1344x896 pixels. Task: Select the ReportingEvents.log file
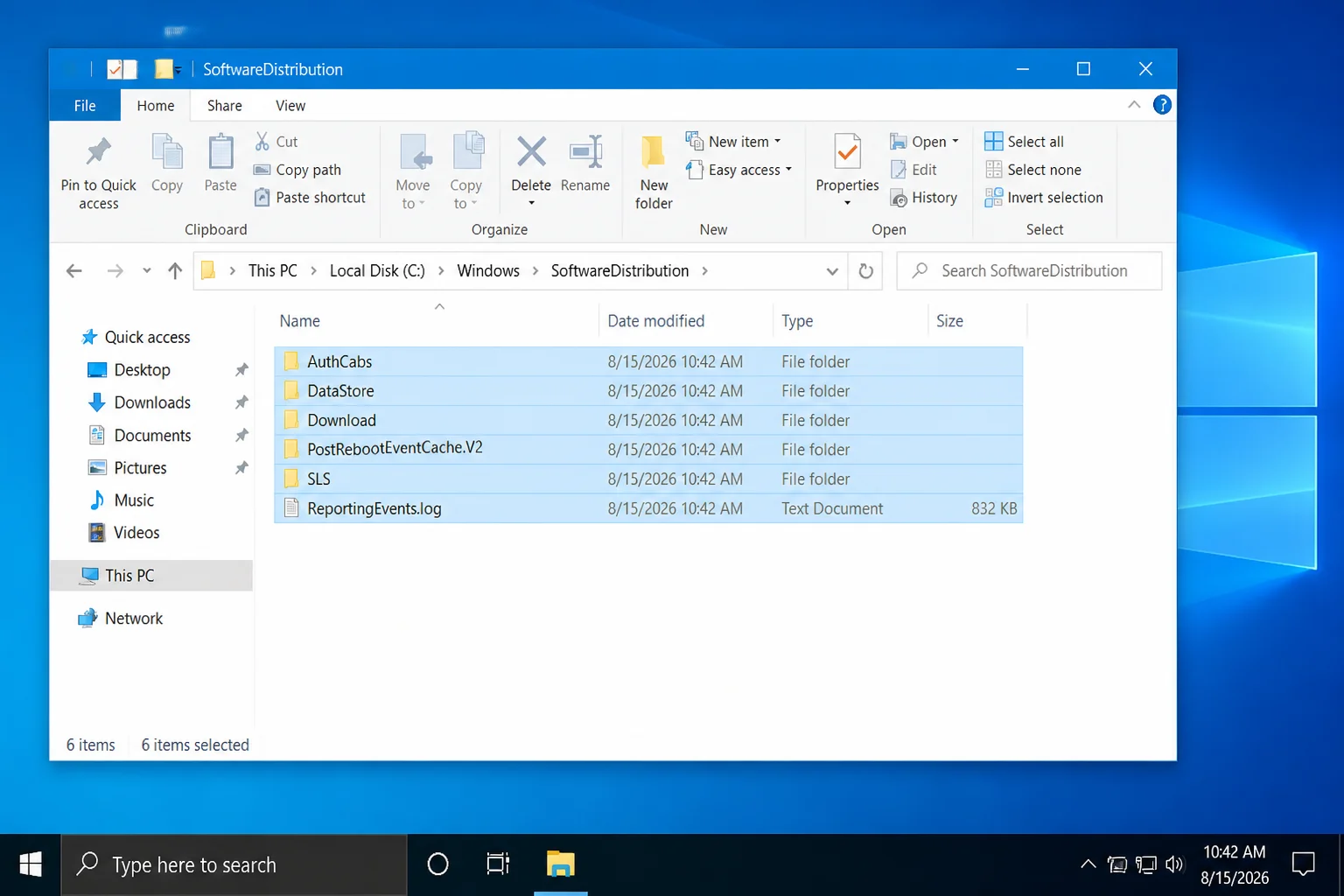[648, 508]
